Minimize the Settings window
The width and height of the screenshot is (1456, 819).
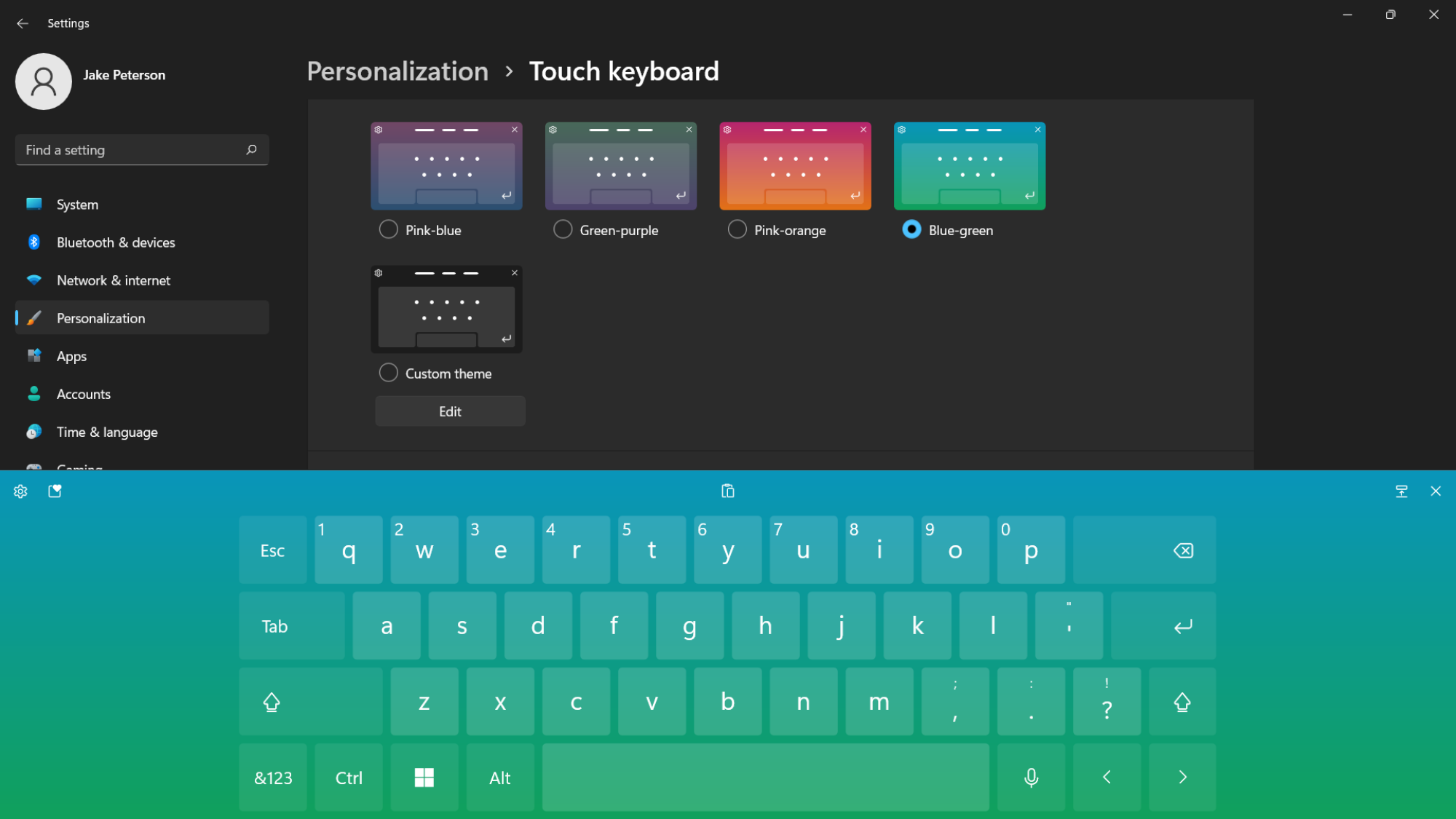click(1348, 15)
